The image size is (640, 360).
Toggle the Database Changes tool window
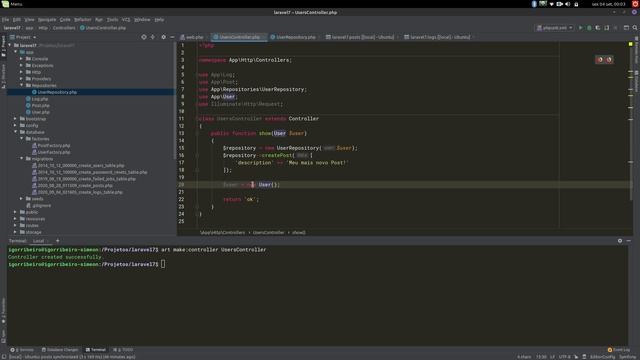[60, 350]
